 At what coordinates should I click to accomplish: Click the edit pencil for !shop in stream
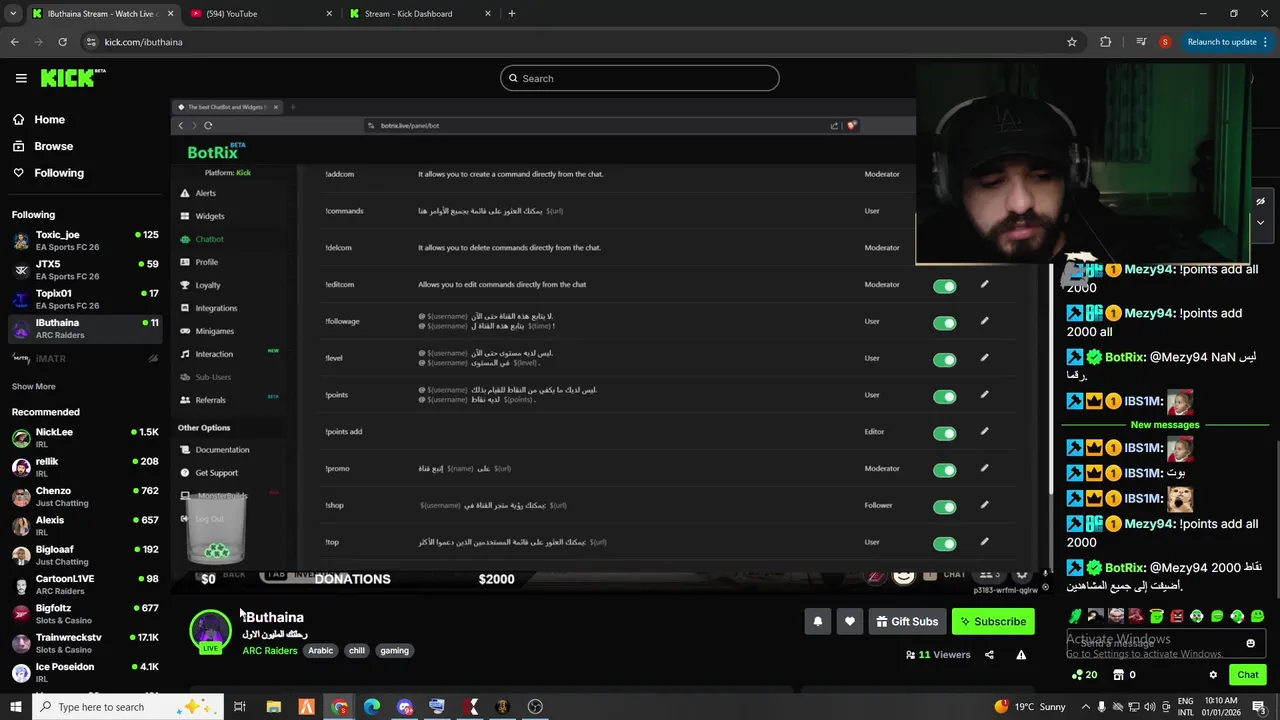tap(984, 505)
